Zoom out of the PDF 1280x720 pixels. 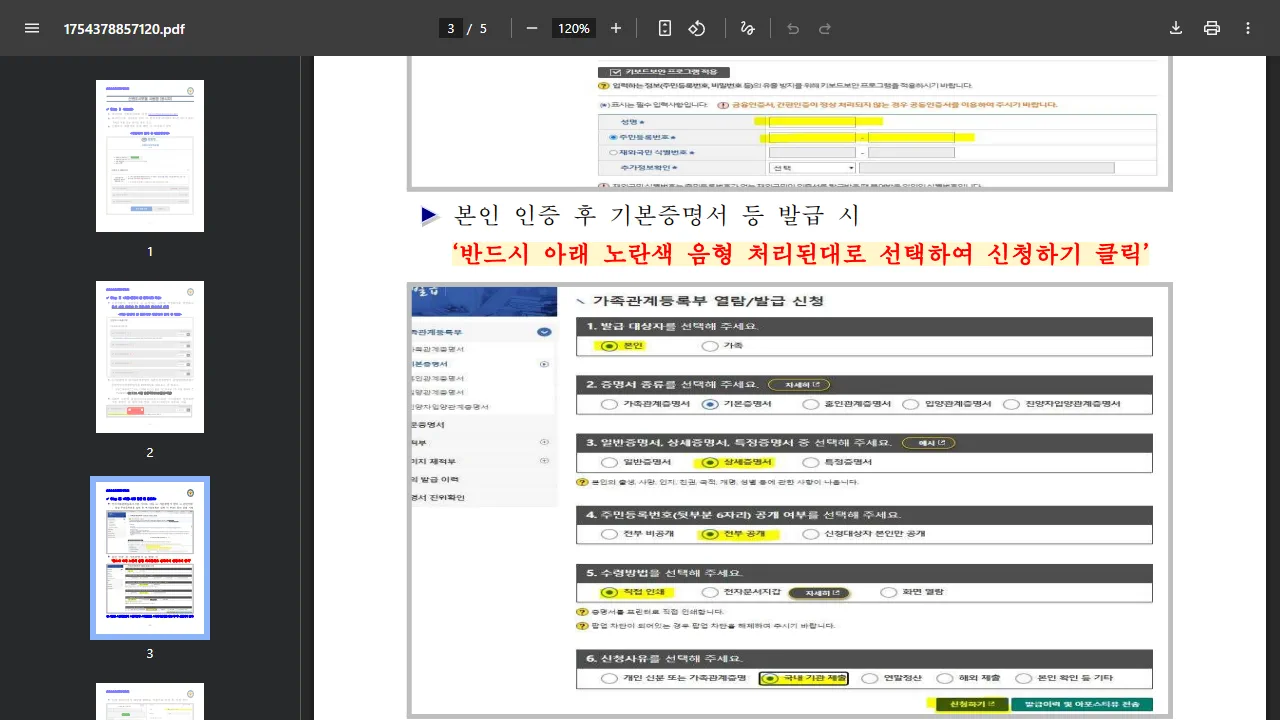531,28
